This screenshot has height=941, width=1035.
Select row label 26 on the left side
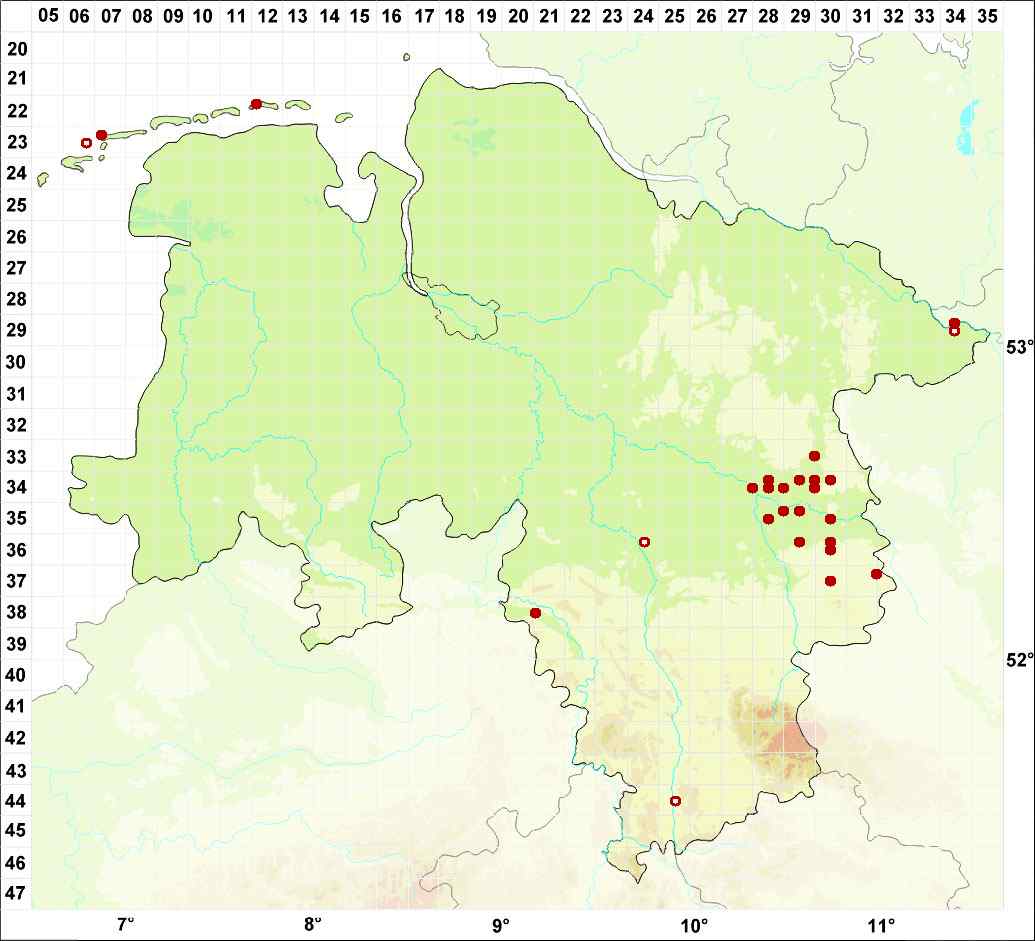[17, 236]
